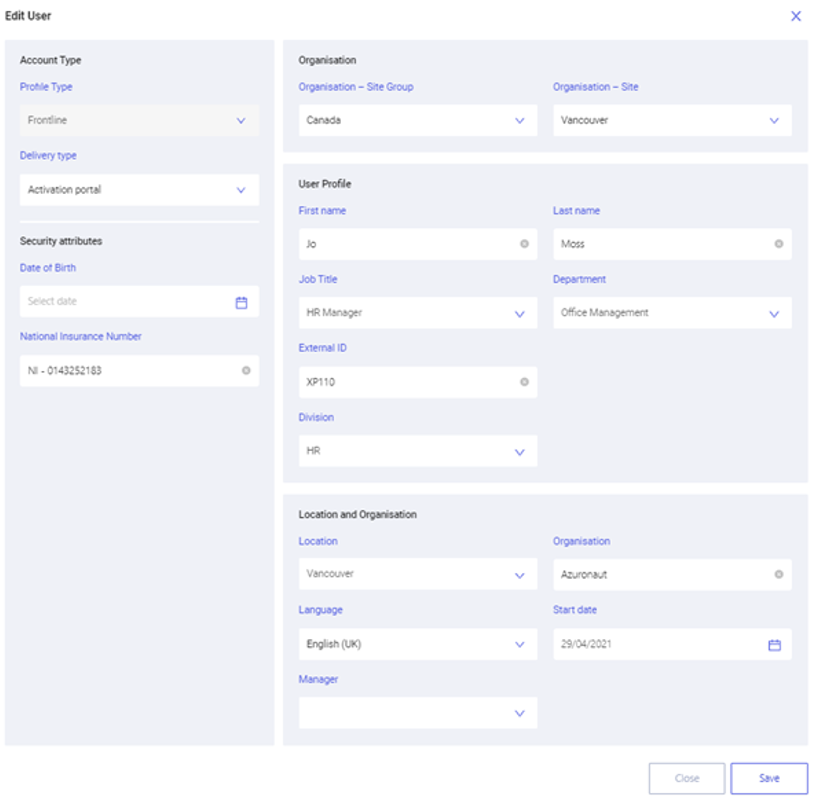Expand the Division dropdown
Image resolution: width=814 pixels, height=798 pixels.
click(x=418, y=451)
